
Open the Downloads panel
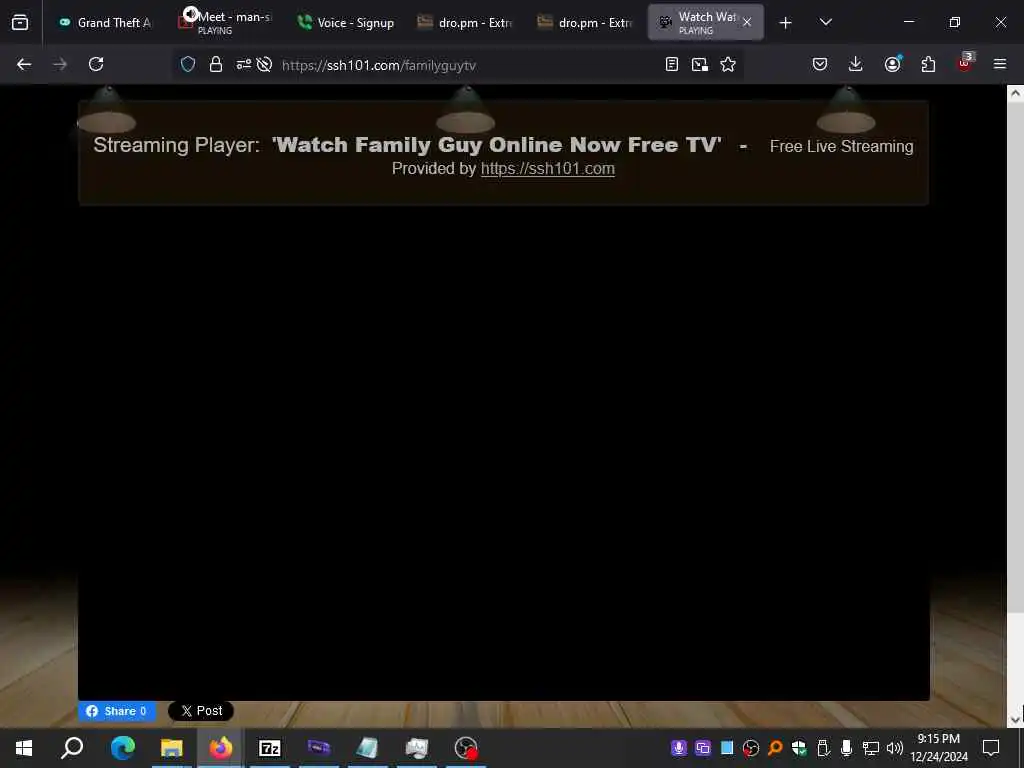click(x=856, y=65)
